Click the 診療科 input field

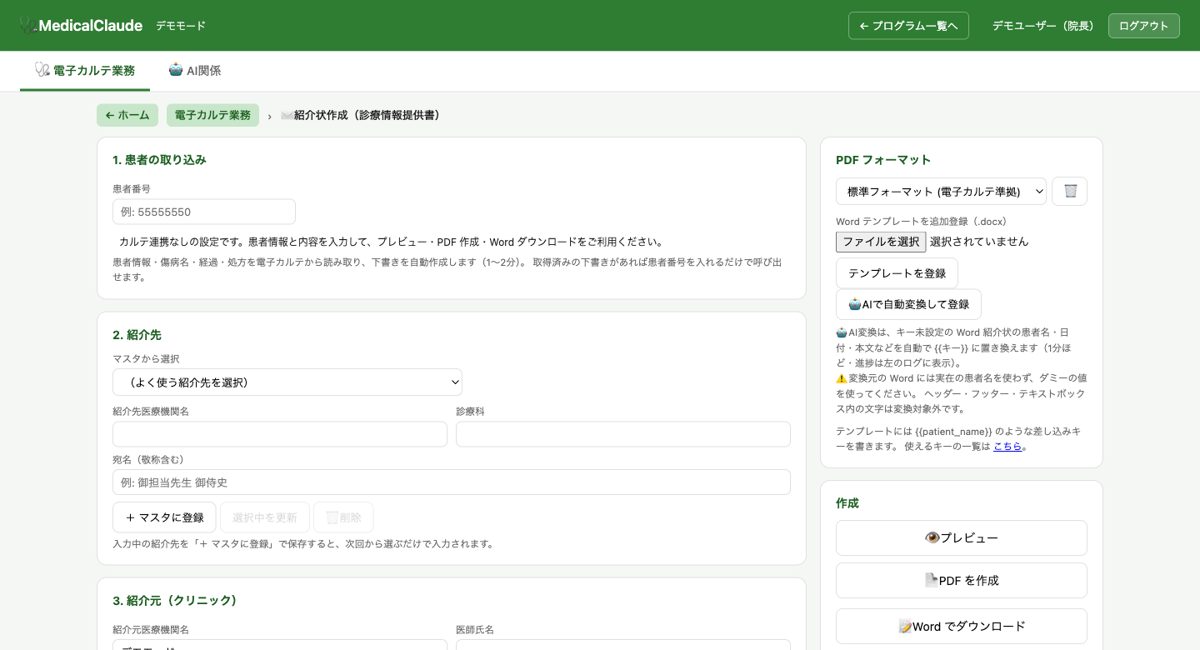point(623,434)
